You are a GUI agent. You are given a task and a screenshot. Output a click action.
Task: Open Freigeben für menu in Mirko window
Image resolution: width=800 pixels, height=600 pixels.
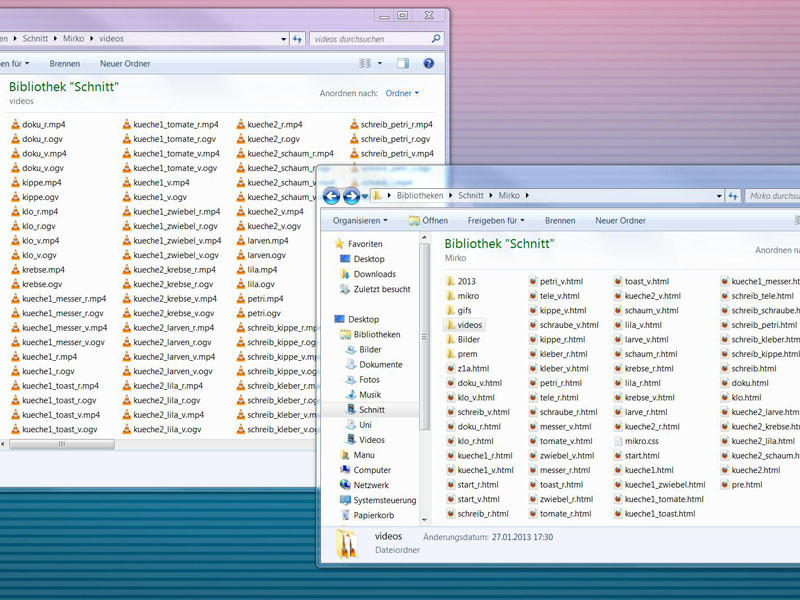coord(496,220)
